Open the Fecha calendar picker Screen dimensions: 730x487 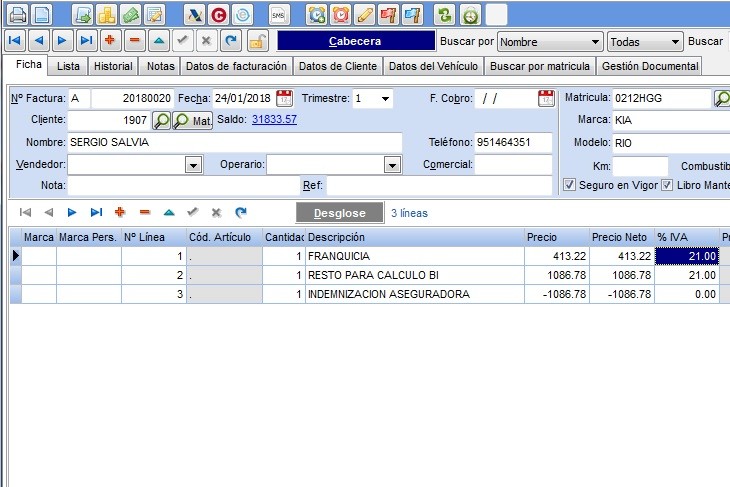(284, 99)
